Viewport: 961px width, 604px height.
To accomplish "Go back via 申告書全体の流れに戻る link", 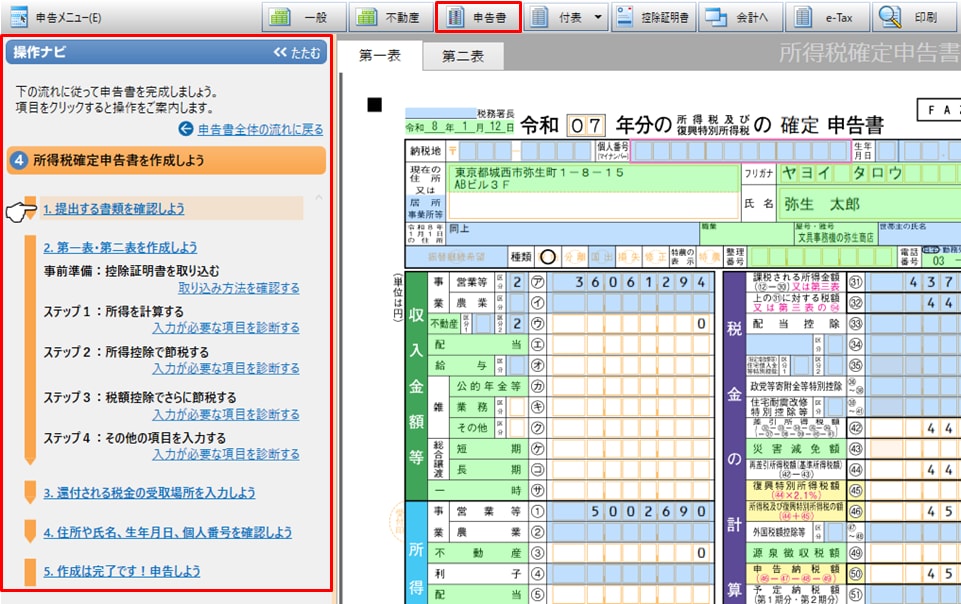I will coord(259,129).
